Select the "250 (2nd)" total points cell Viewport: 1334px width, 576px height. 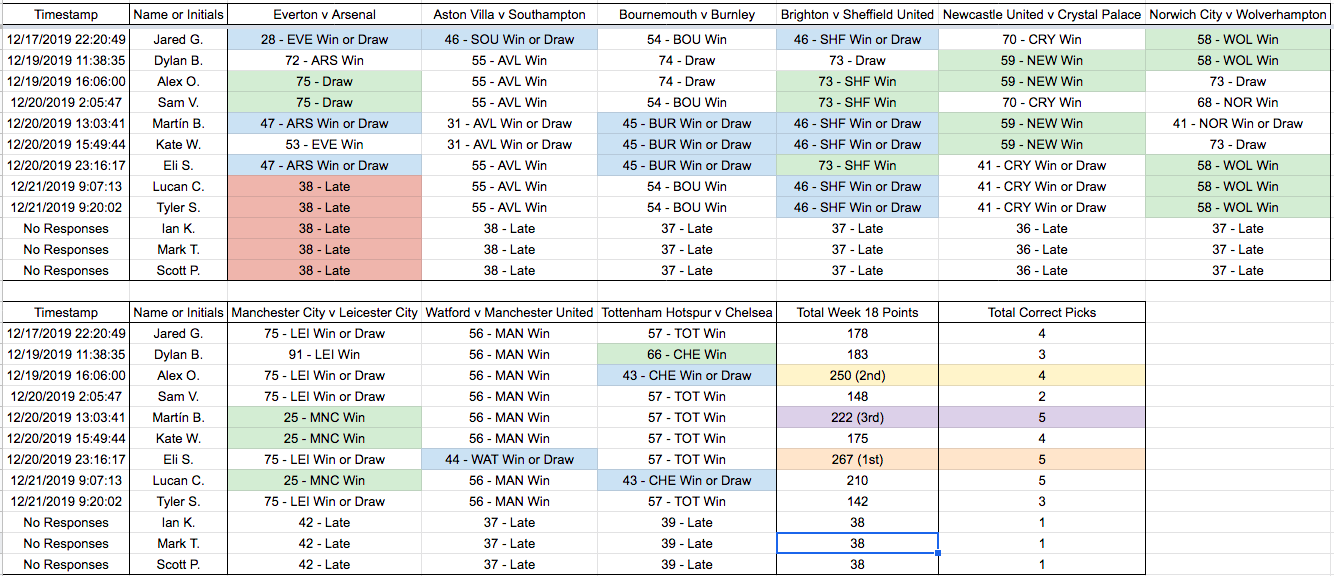tap(857, 375)
